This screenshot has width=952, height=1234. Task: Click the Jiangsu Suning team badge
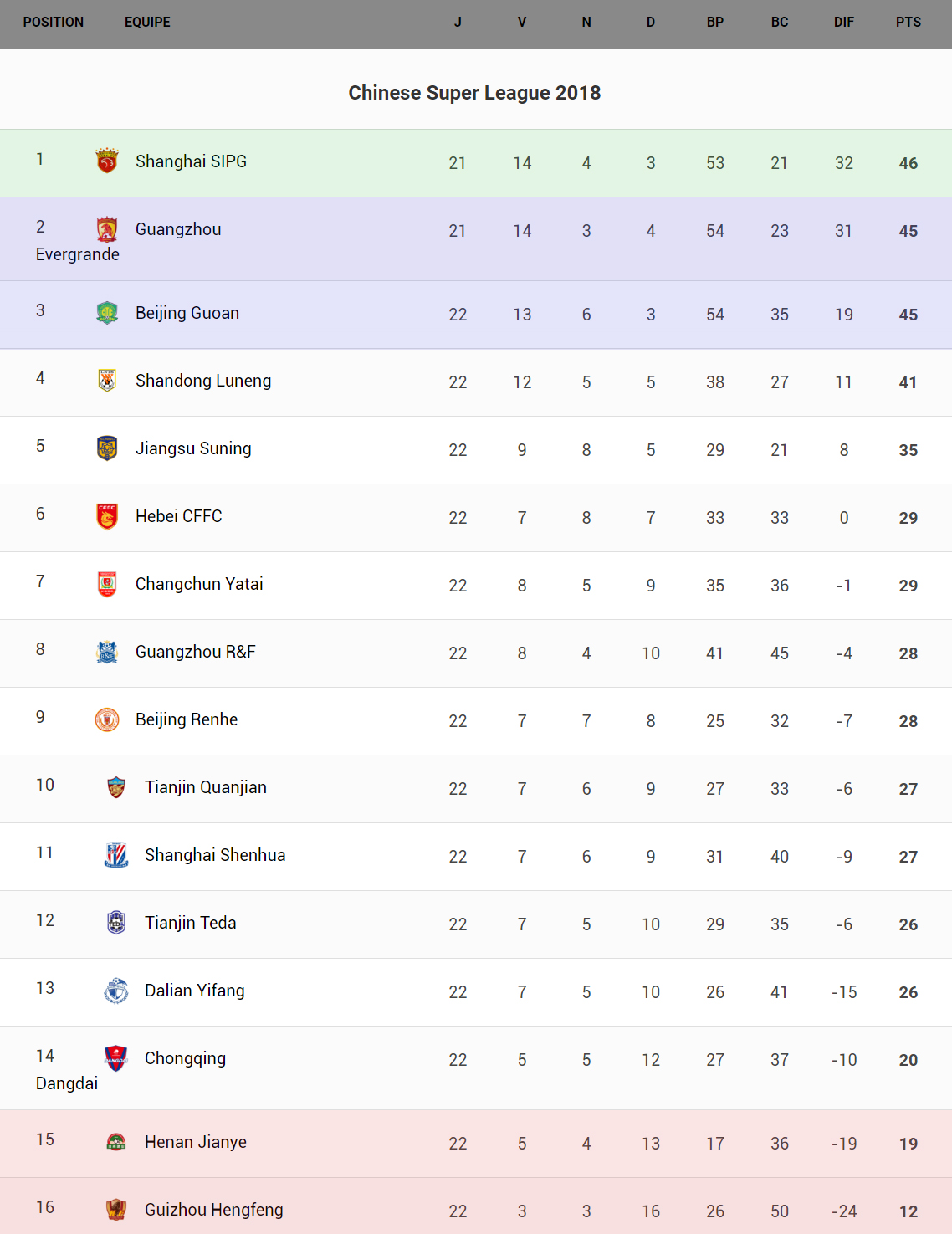107,448
